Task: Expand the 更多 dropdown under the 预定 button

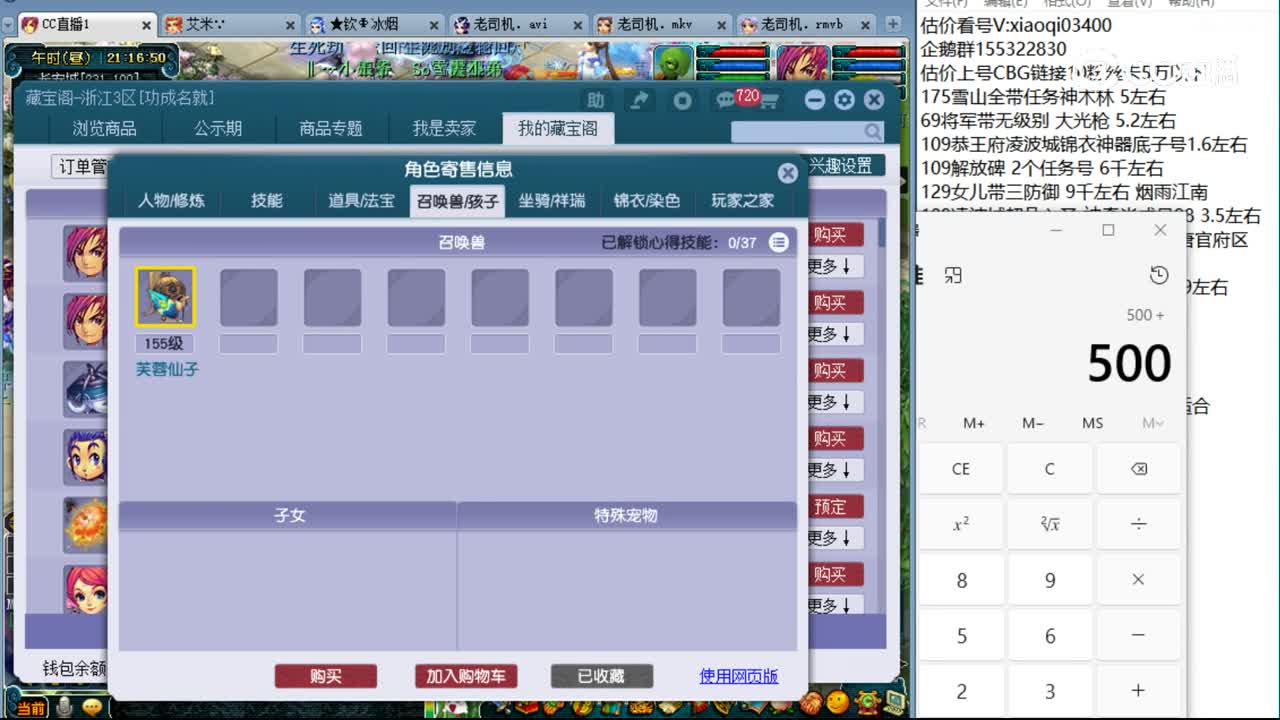Action: (x=838, y=539)
